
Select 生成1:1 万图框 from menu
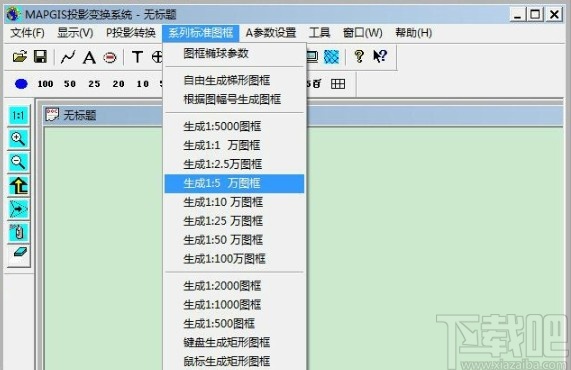pos(234,145)
